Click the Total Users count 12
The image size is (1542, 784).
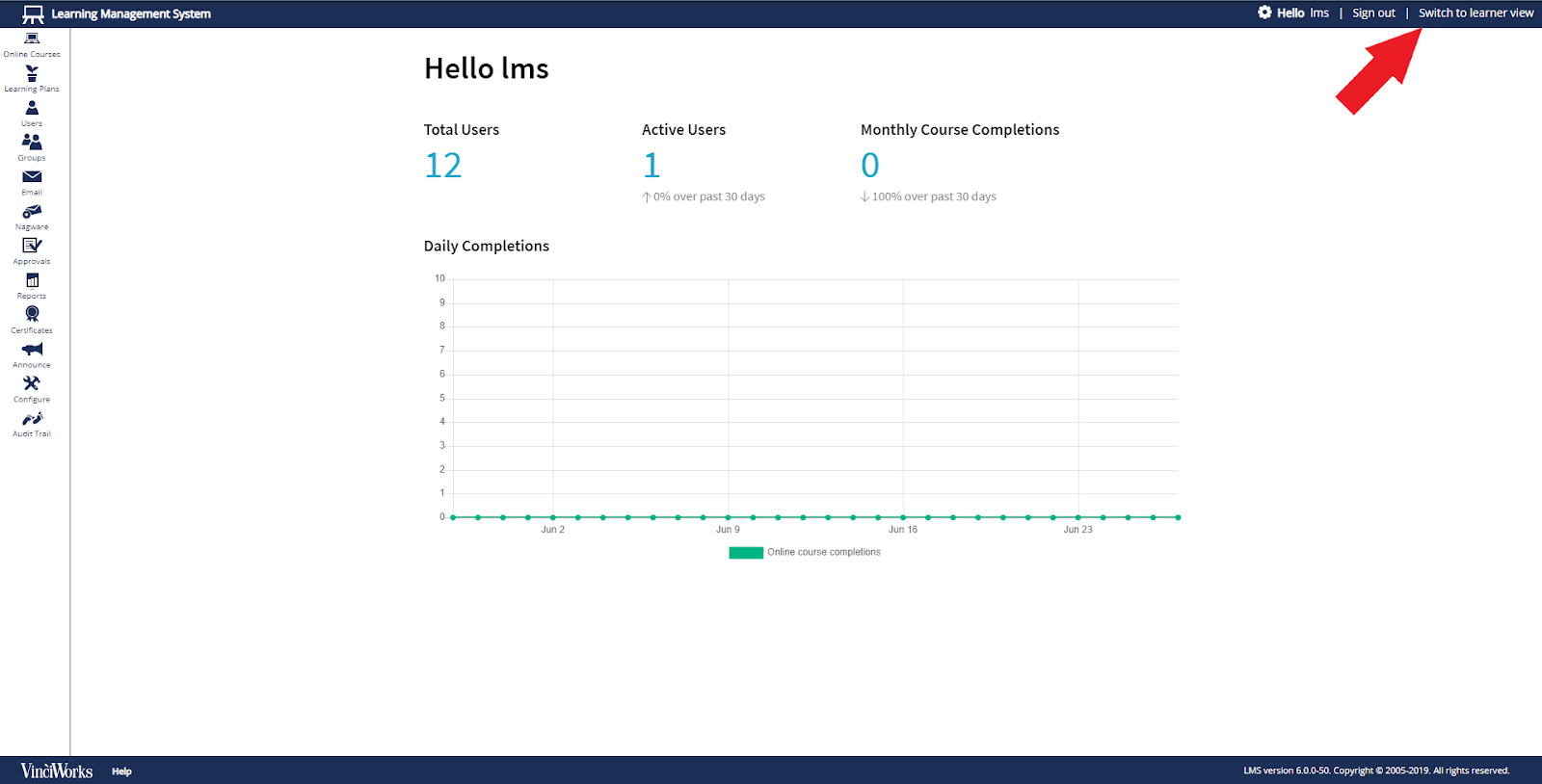443,166
